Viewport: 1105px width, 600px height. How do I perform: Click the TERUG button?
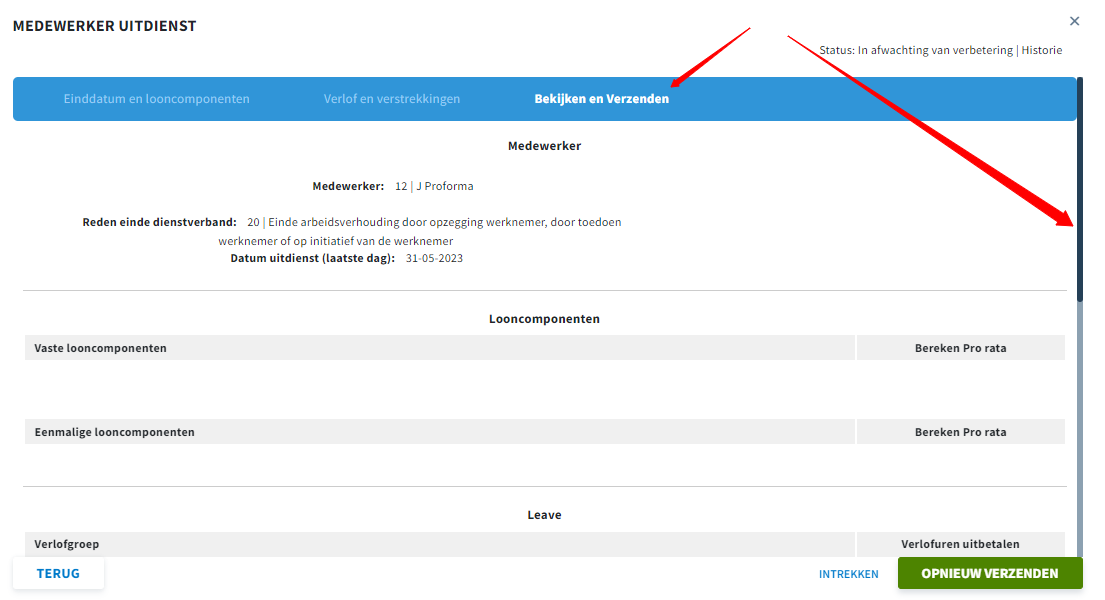tap(58, 573)
